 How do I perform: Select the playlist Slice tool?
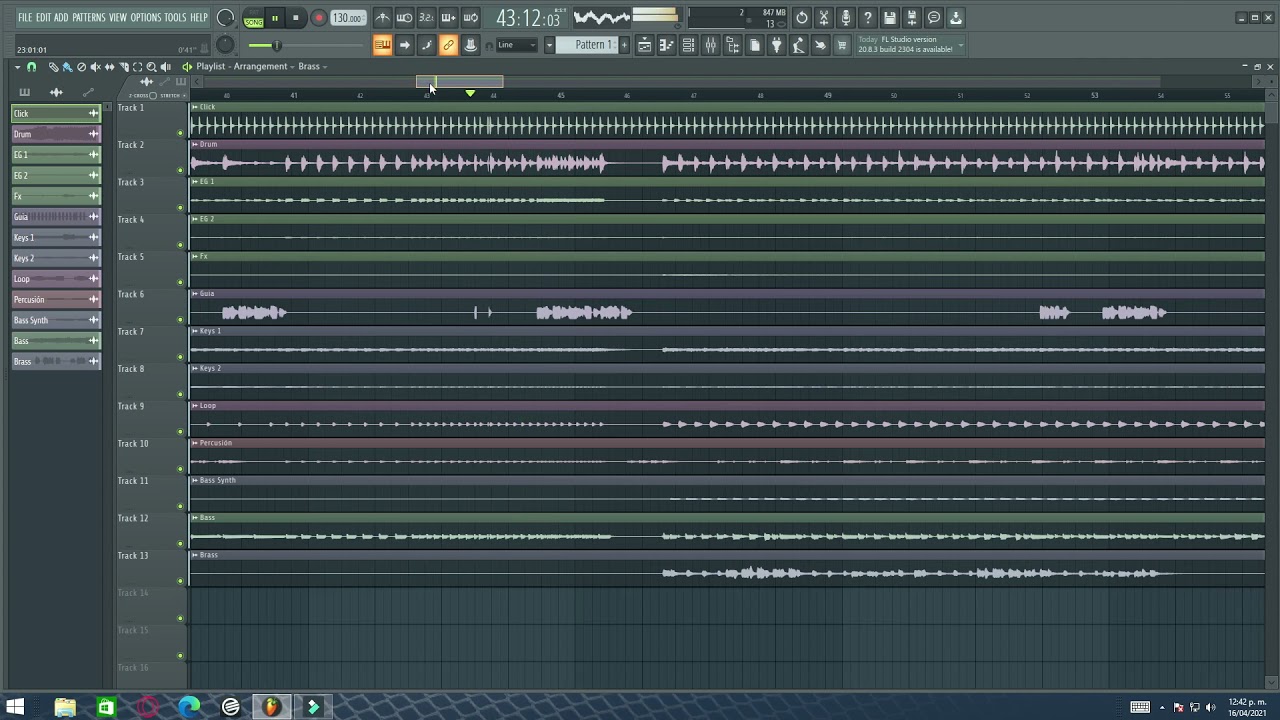coord(123,67)
